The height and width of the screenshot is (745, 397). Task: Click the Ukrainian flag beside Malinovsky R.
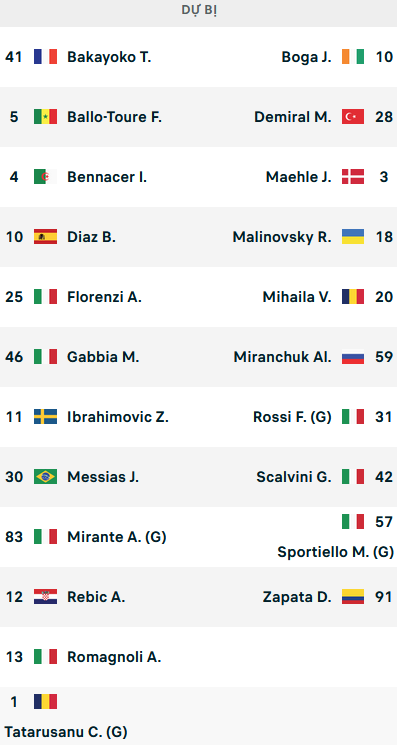click(x=353, y=236)
